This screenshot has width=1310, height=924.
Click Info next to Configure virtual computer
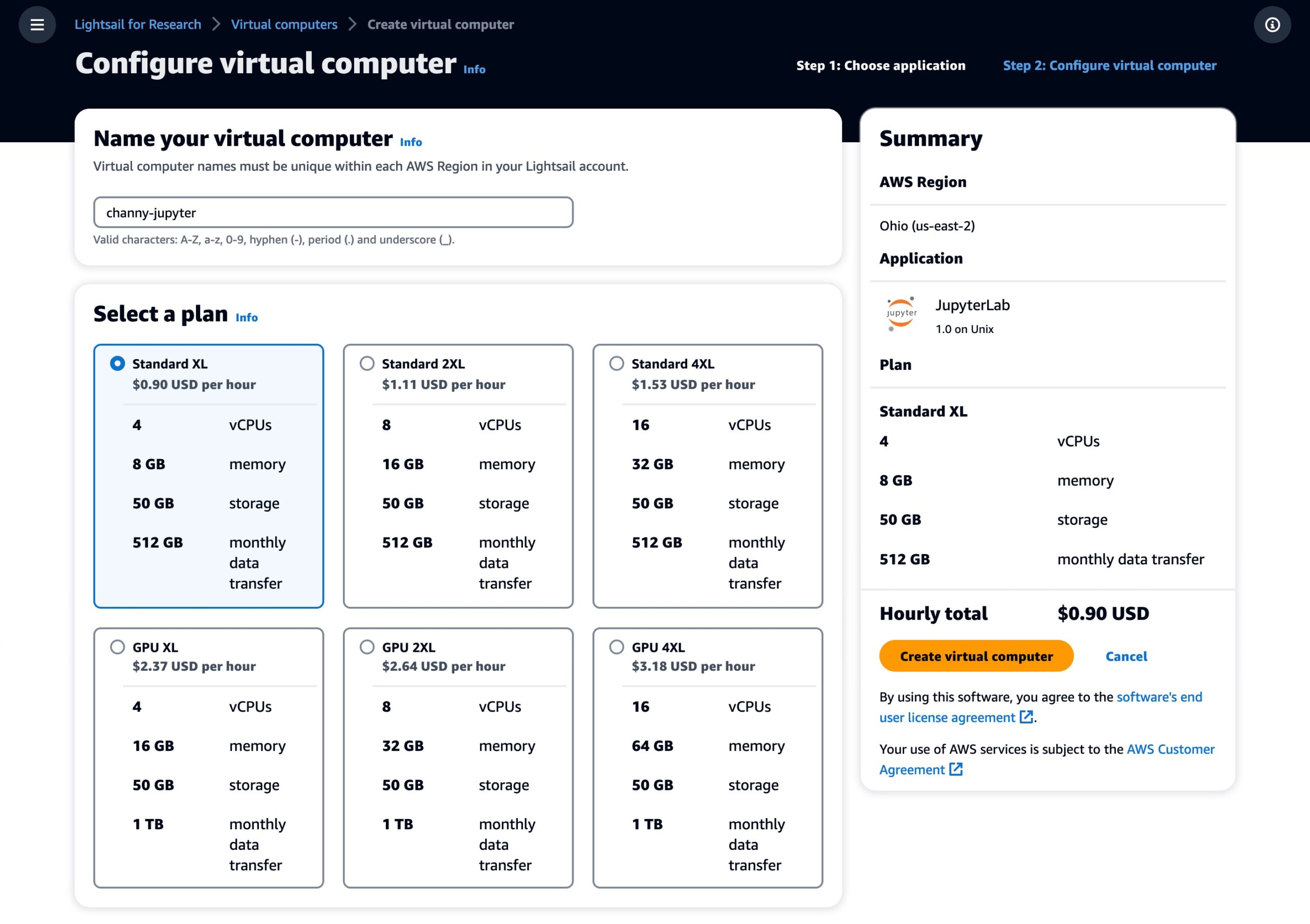tap(473, 70)
